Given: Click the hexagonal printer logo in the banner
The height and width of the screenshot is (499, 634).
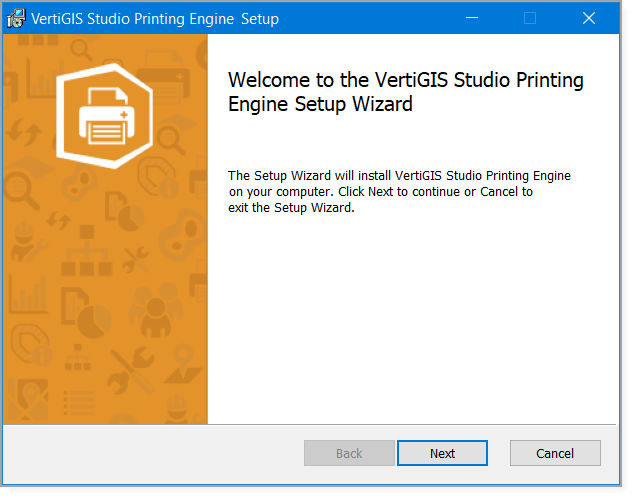Looking at the screenshot, I should point(104,116).
